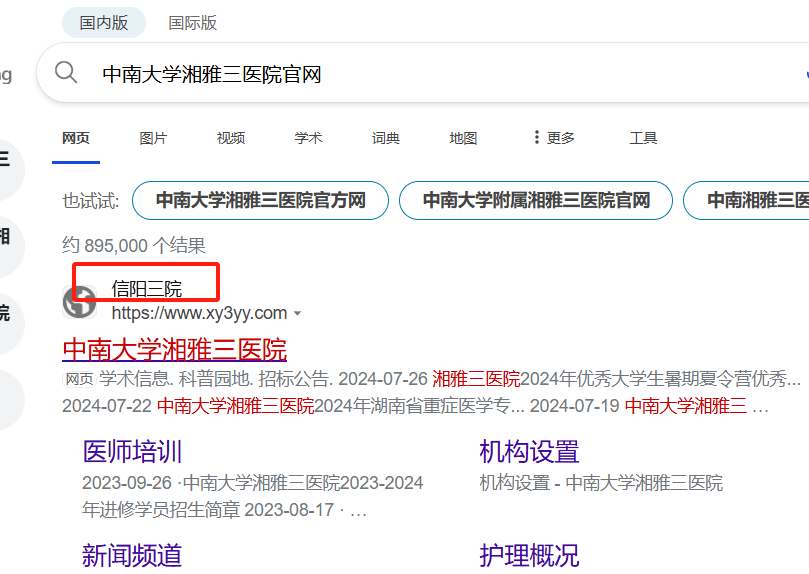This screenshot has width=809, height=574.
Task: Try suggestion 中南大学附属湘雅三医院官网
Action: pyautogui.click(x=536, y=200)
